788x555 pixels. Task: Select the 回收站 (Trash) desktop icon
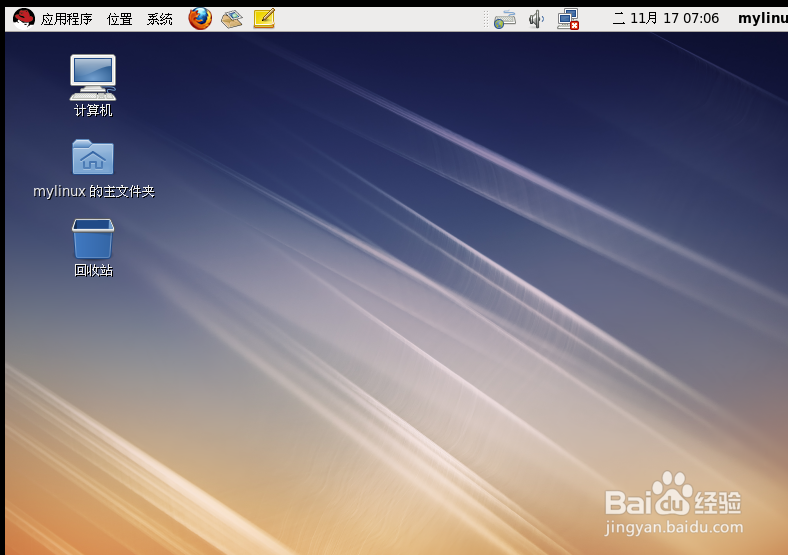[x=93, y=238]
